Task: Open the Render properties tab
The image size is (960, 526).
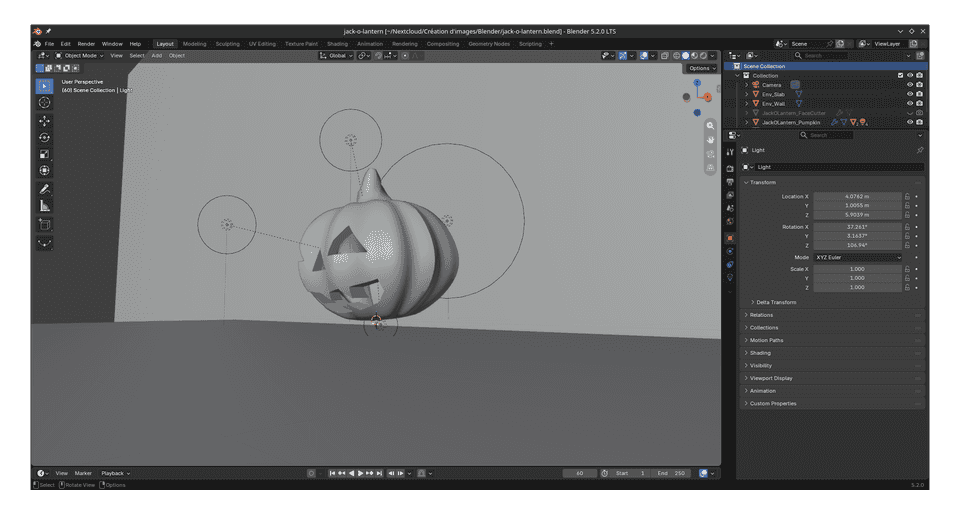Action: tap(730, 168)
